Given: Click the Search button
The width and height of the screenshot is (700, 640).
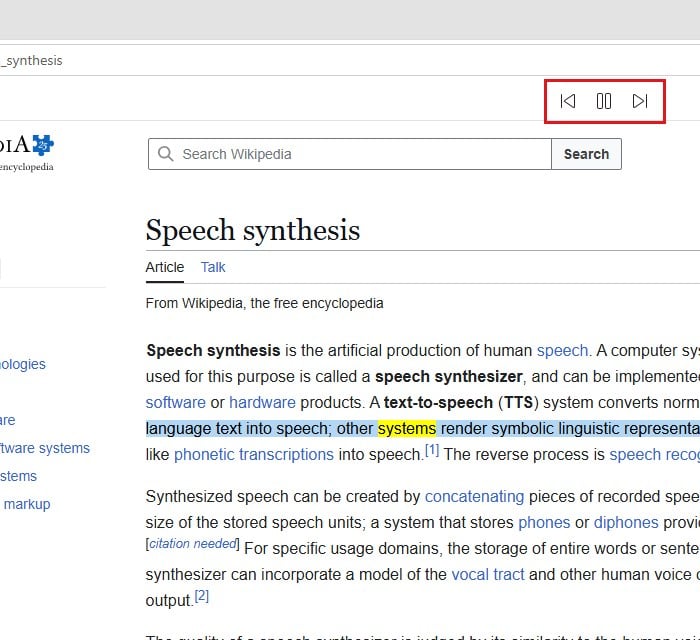Looking at the screenshot, I should pos(586,154).
